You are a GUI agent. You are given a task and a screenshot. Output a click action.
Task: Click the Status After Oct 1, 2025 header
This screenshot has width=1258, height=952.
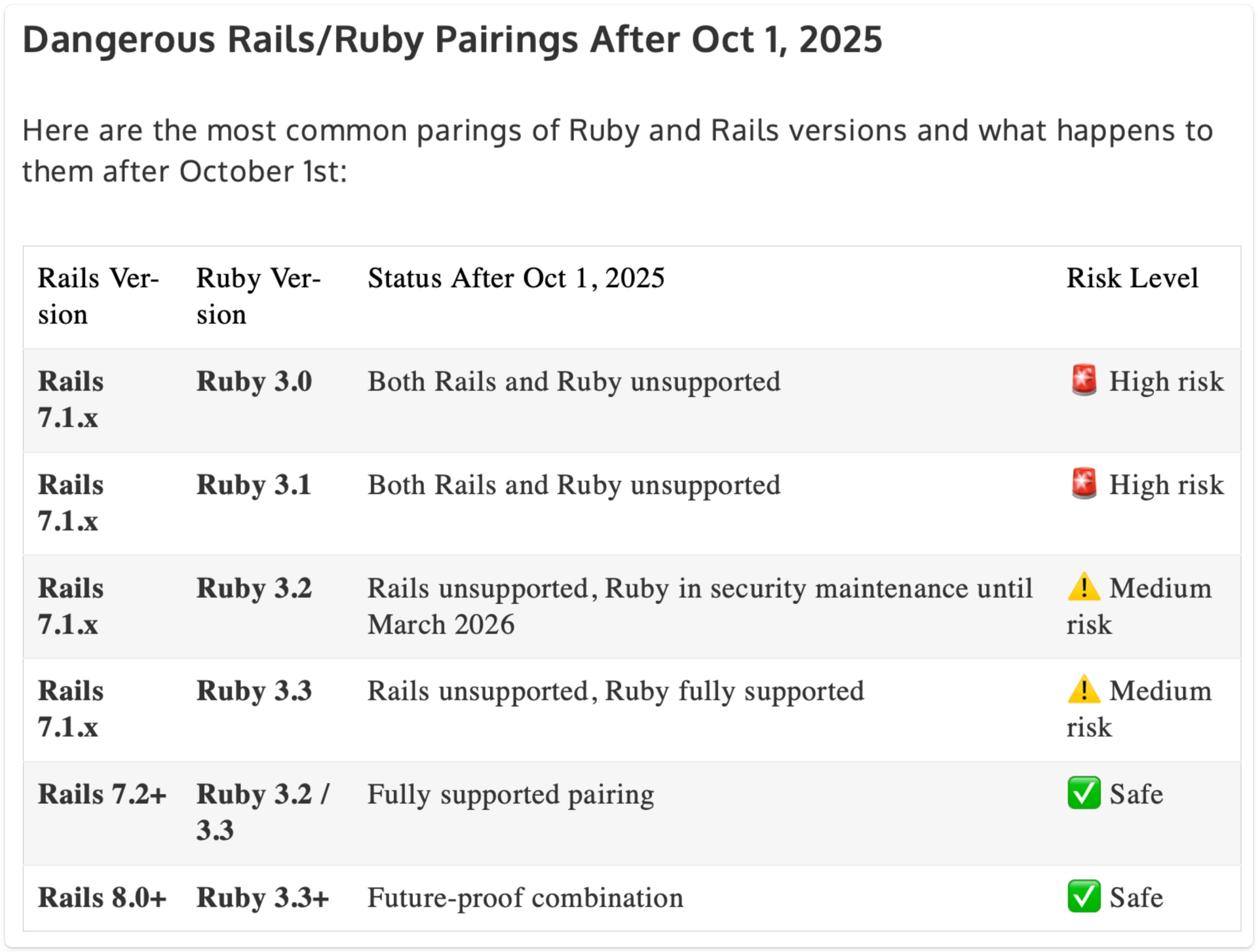pos(516,278)
